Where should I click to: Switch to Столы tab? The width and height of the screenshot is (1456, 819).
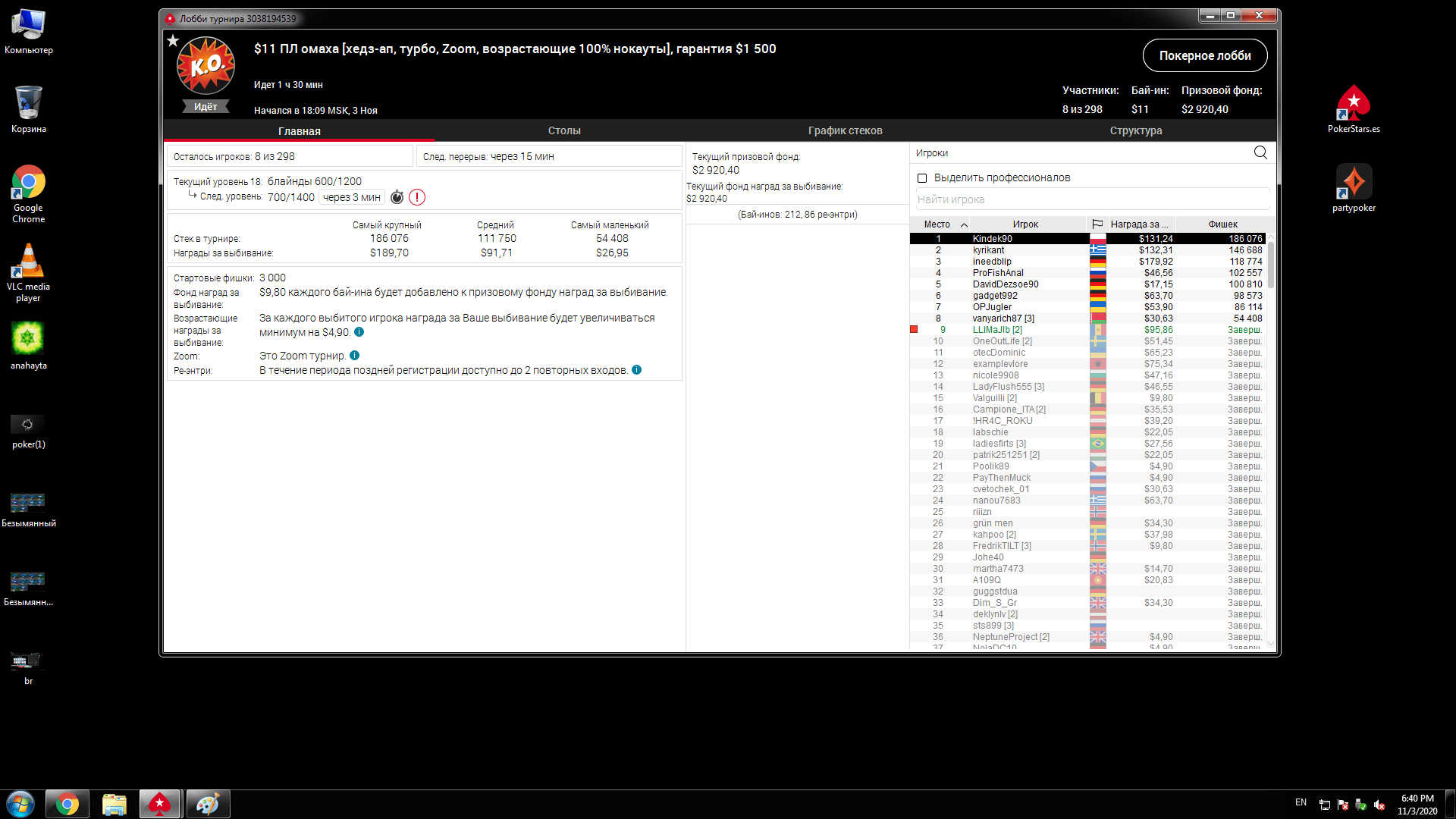pos(564,131)
